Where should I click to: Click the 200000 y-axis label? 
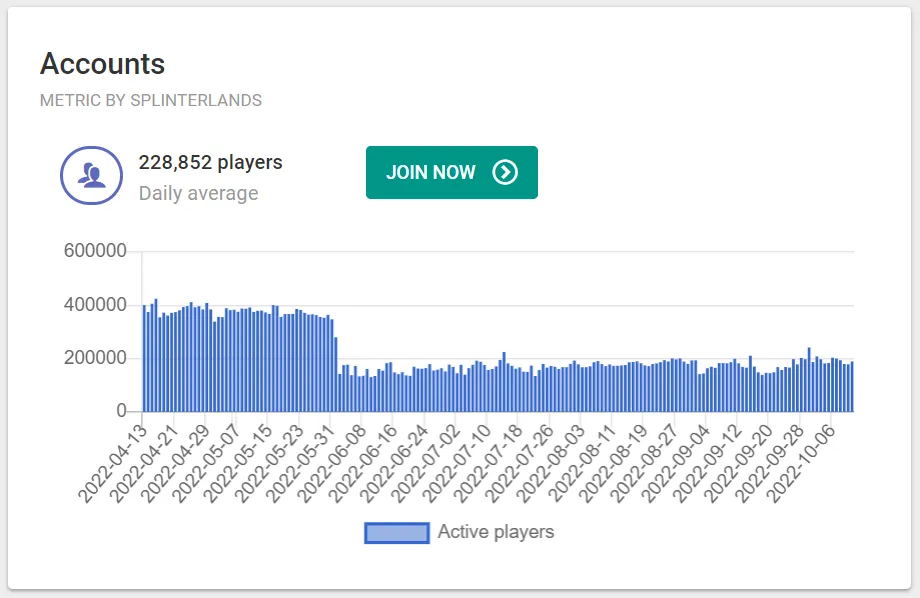pos(95,358)
